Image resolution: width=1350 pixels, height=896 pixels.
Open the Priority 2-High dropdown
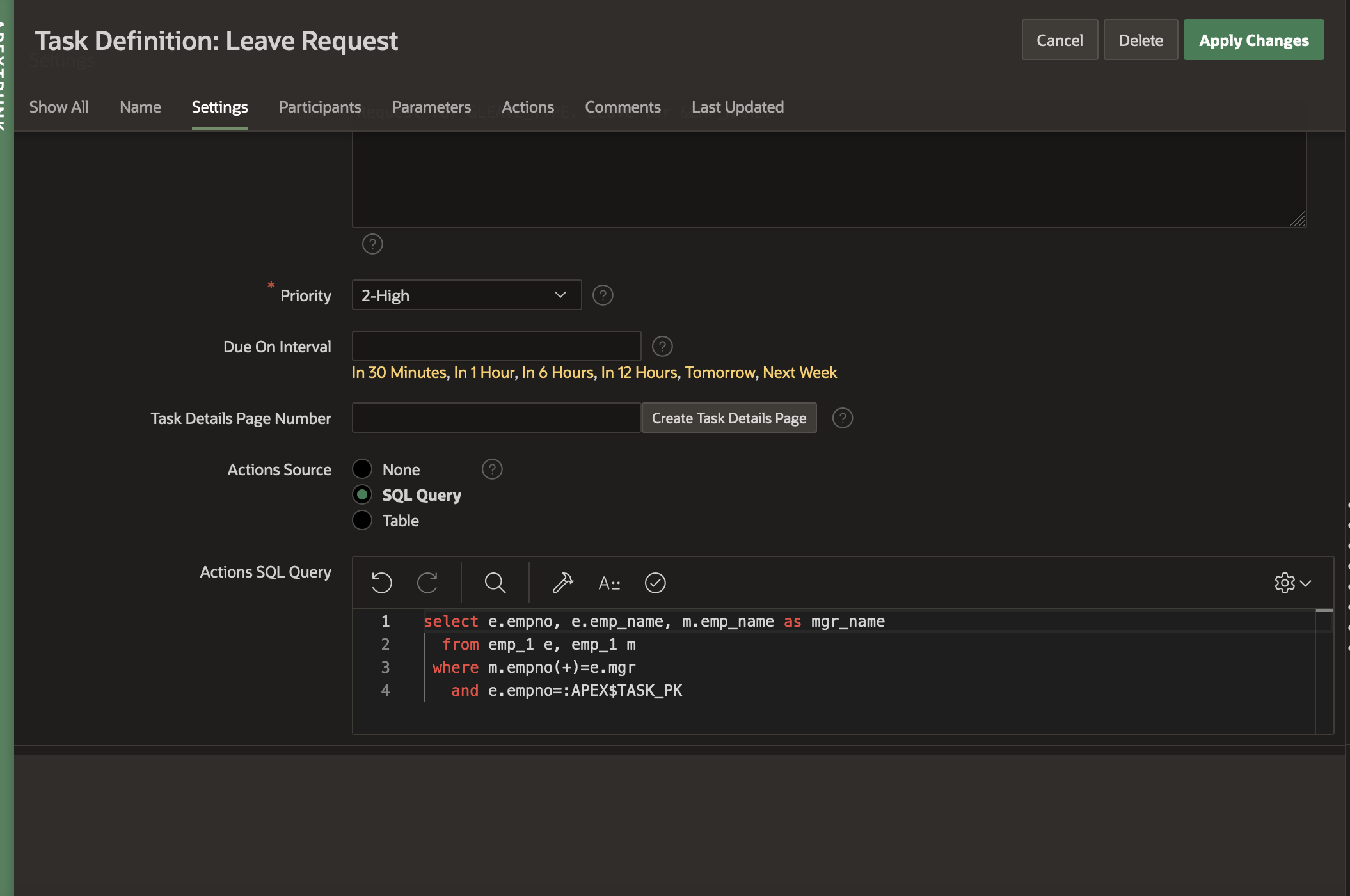[x=466, y=295]
